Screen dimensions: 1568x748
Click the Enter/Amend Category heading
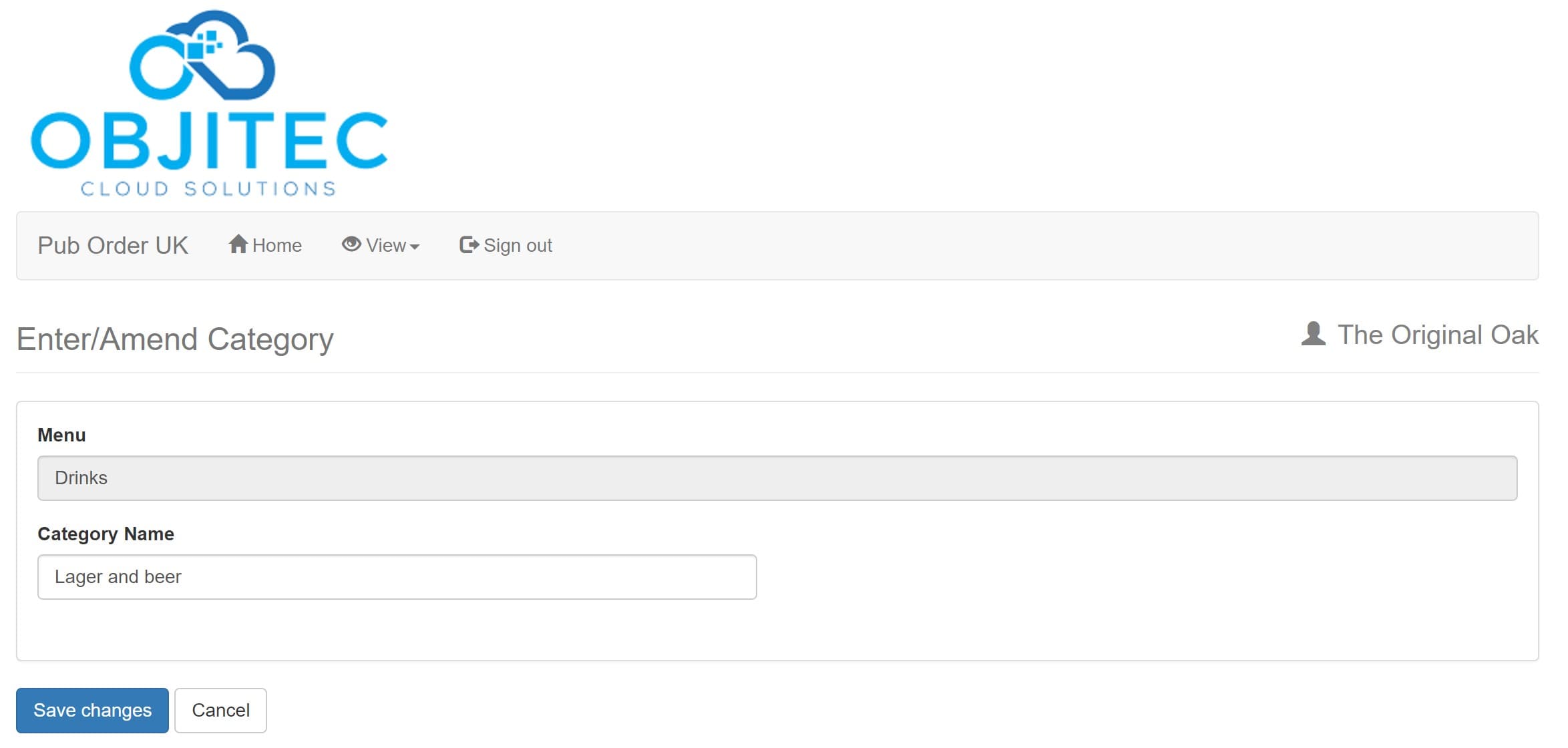[x=175, y=339]
